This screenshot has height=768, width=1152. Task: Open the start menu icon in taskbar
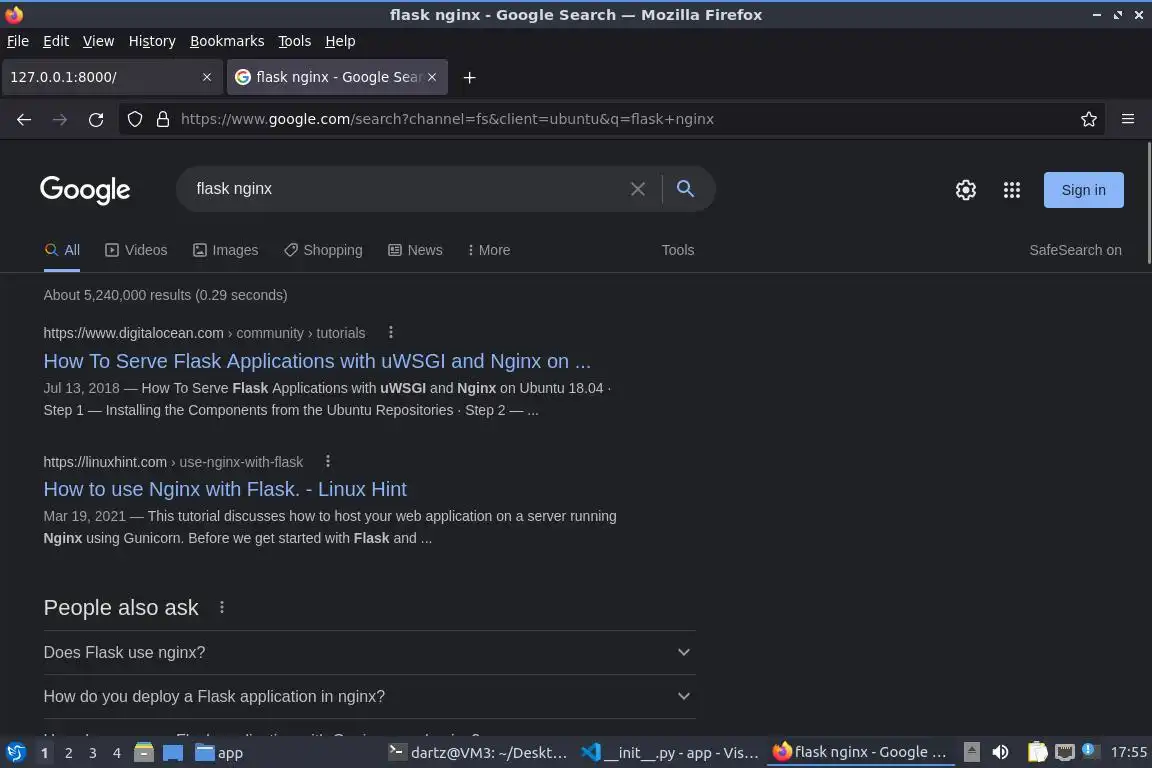click(x=15, y=753)
